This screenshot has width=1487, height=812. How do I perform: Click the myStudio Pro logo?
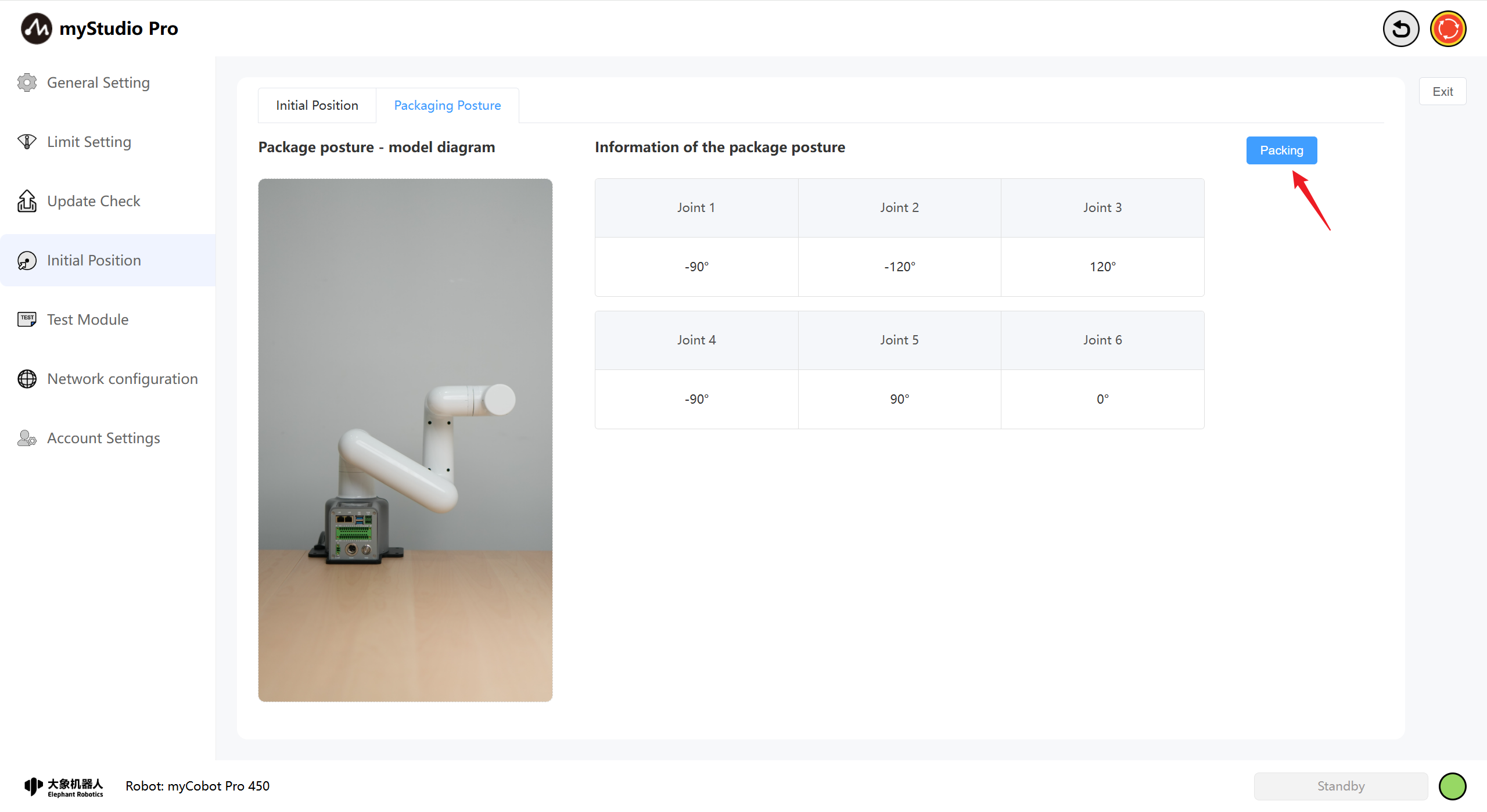pyautogui.click(x=36, y=28)
